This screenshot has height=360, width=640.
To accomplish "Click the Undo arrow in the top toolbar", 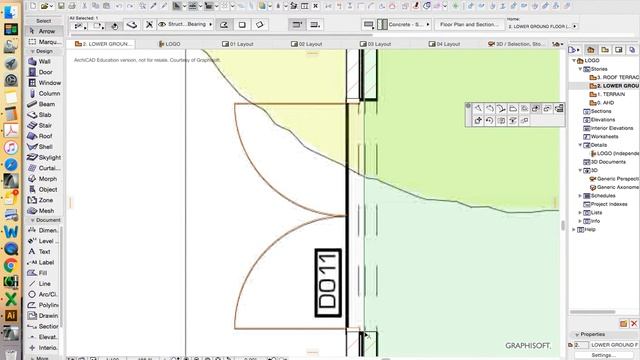I will click(x=119, y=6).
